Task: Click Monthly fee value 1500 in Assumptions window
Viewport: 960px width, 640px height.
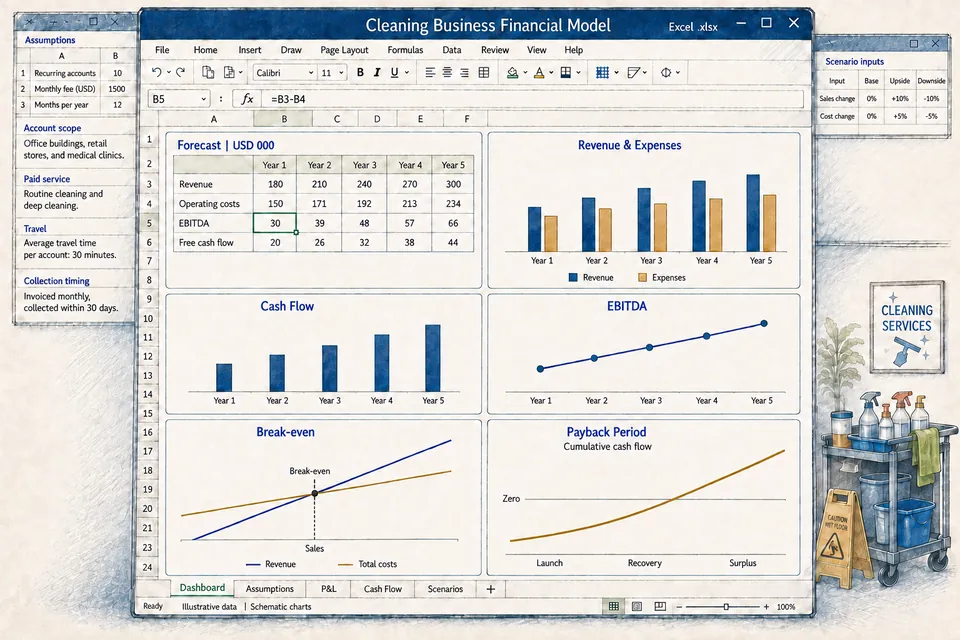Action: point(117,89)
